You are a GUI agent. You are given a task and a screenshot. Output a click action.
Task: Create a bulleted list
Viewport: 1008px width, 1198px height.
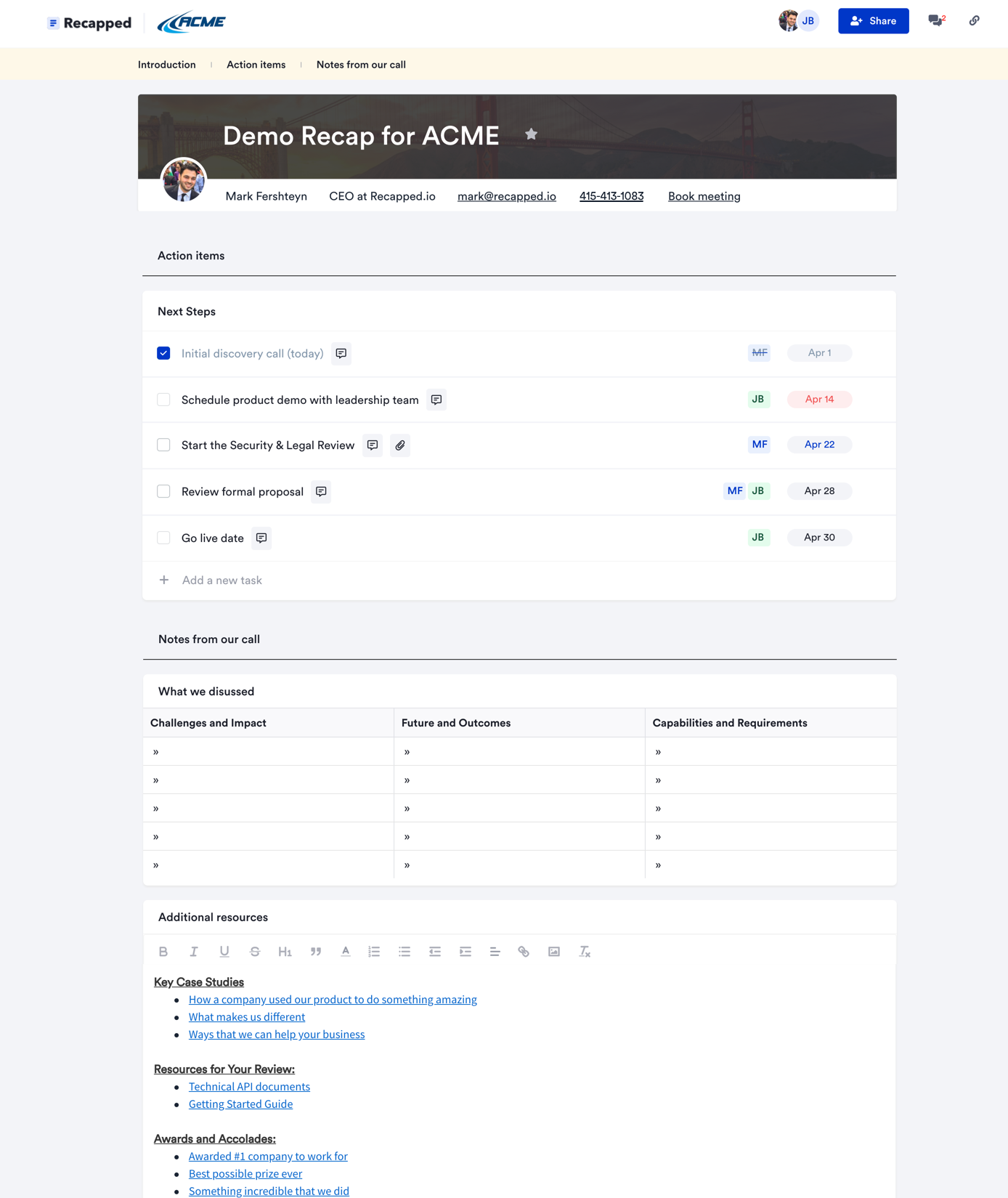405,952
